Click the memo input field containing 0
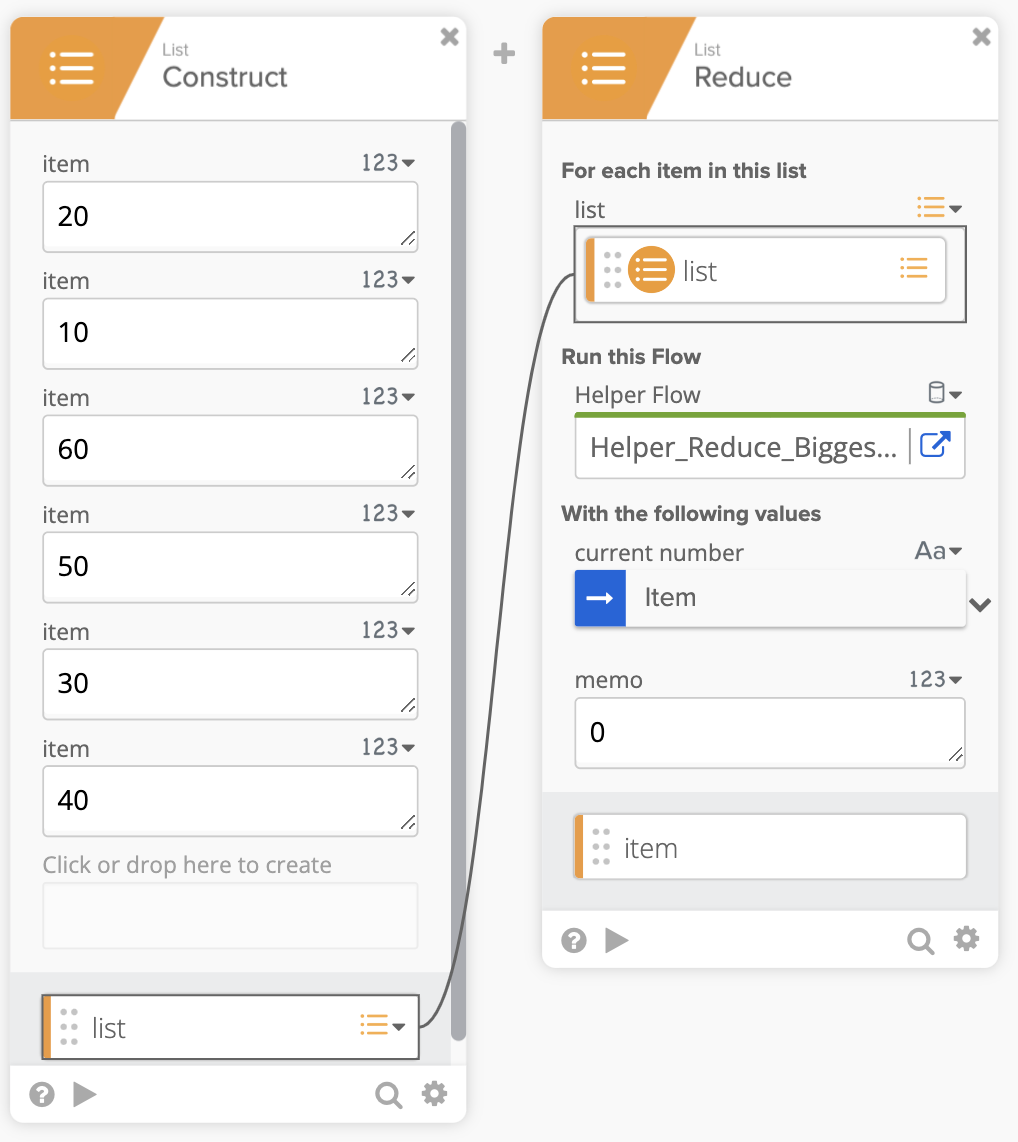The image size is (1018, 1142). click(768, 733)
